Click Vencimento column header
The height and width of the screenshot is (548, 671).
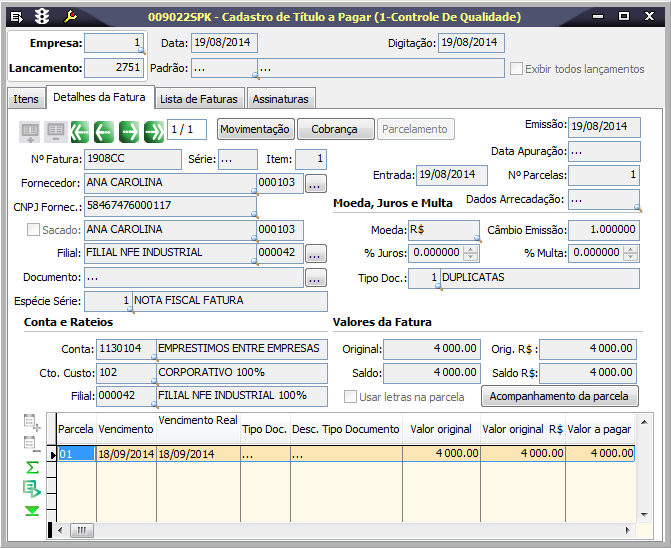[126, 429]
